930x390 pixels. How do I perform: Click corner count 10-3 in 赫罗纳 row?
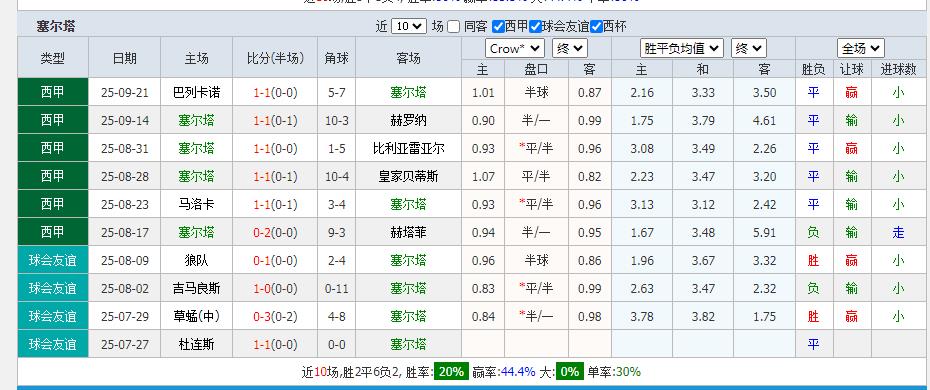click(336, 120)
